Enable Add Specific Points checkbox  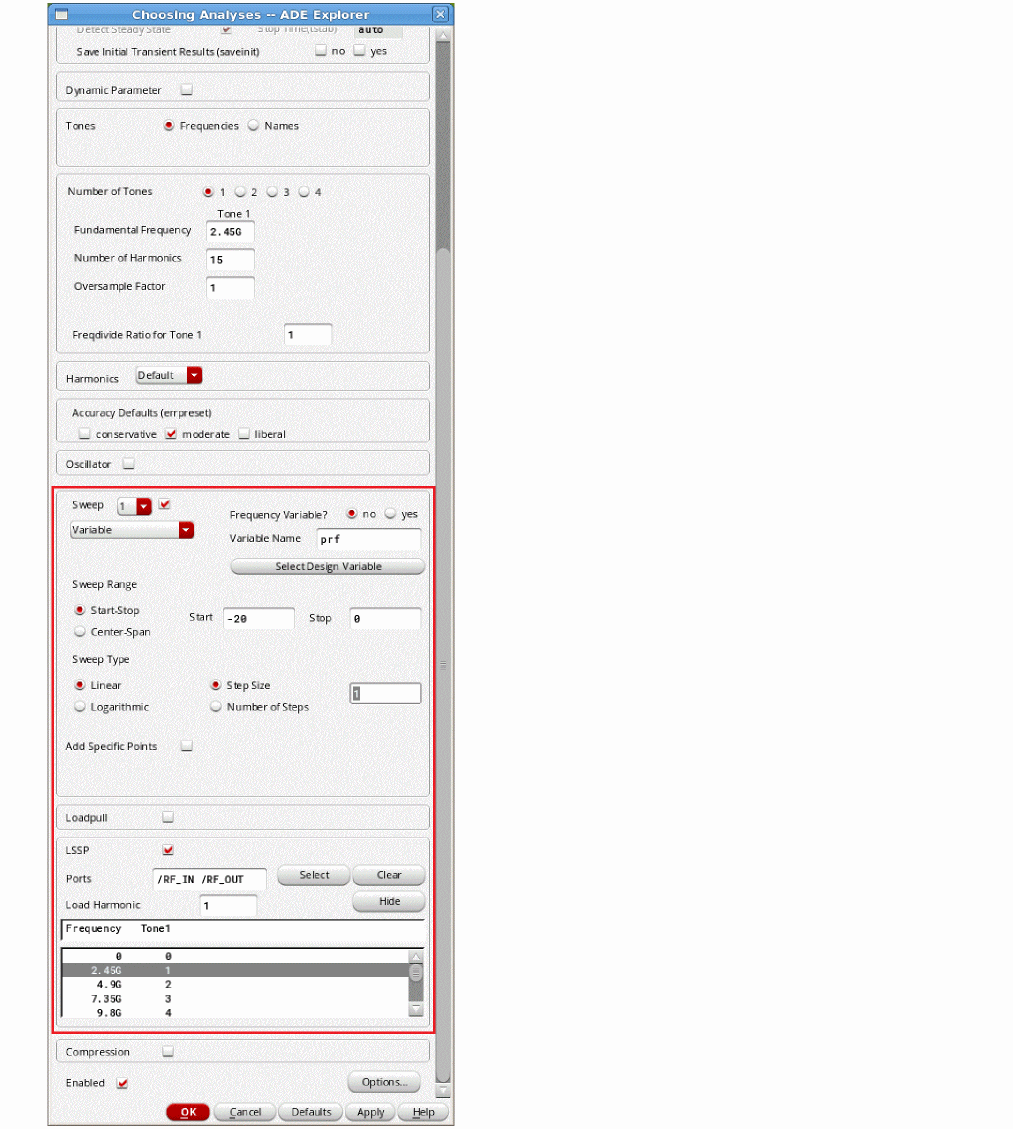(x=186, y=745)
